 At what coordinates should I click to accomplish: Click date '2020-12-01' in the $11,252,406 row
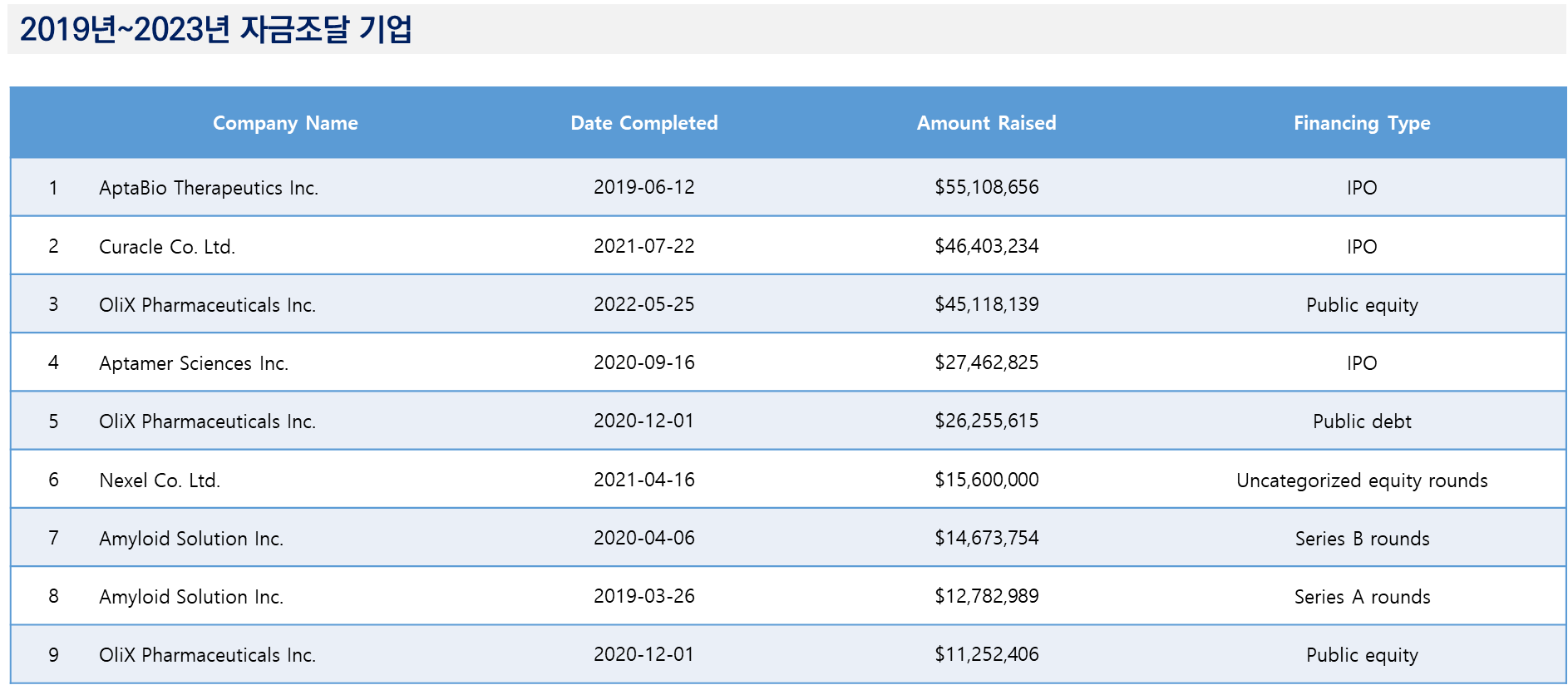click(x=644, y=654)
